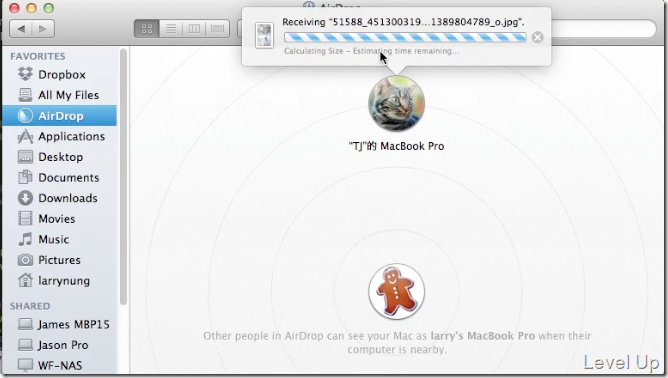The width and height of the screenshot is (668, 378).
Task: Click the Movies filmstrip icon
Action: coord(25,219)
